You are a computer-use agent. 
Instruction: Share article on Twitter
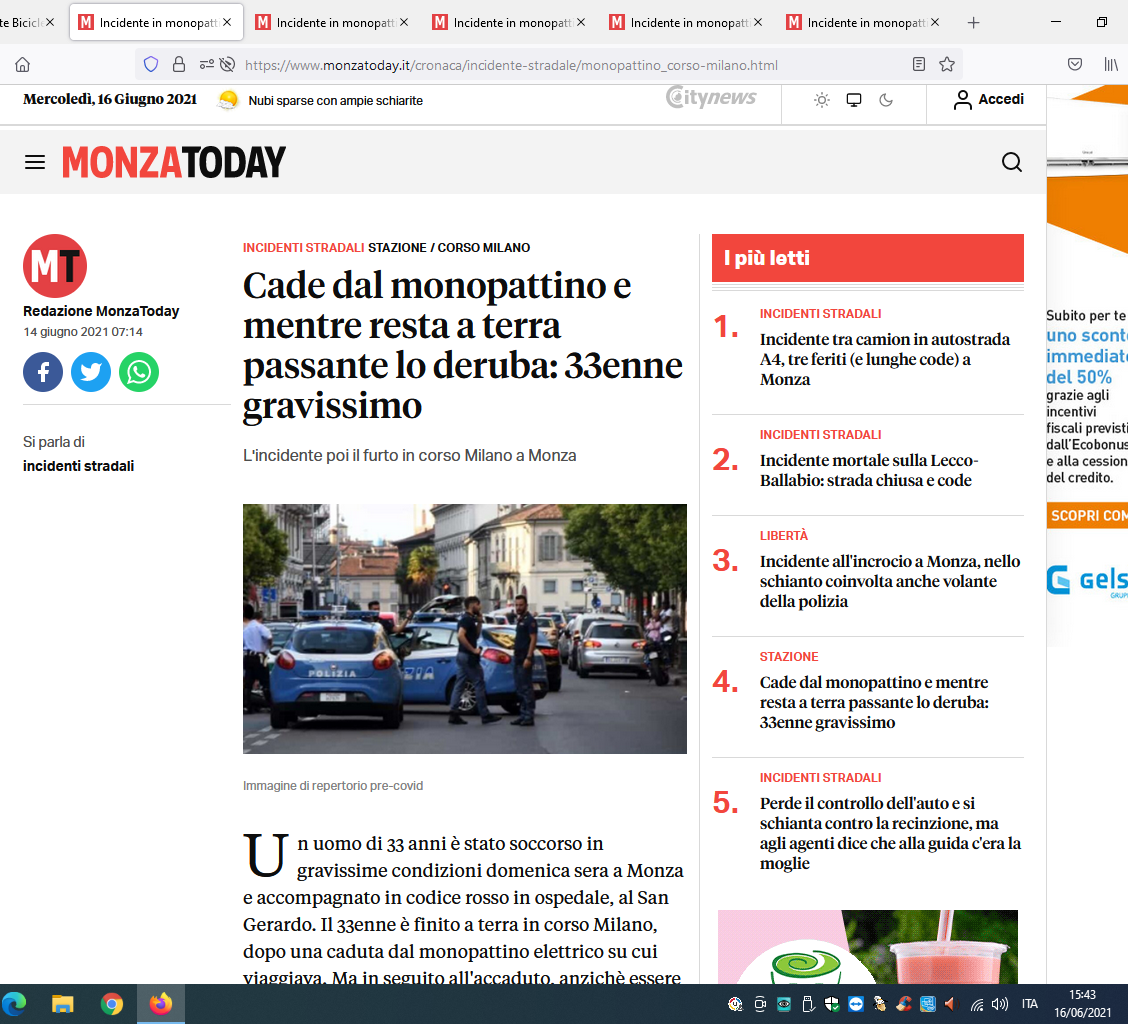pyautogui.click(x=91, y=372)
